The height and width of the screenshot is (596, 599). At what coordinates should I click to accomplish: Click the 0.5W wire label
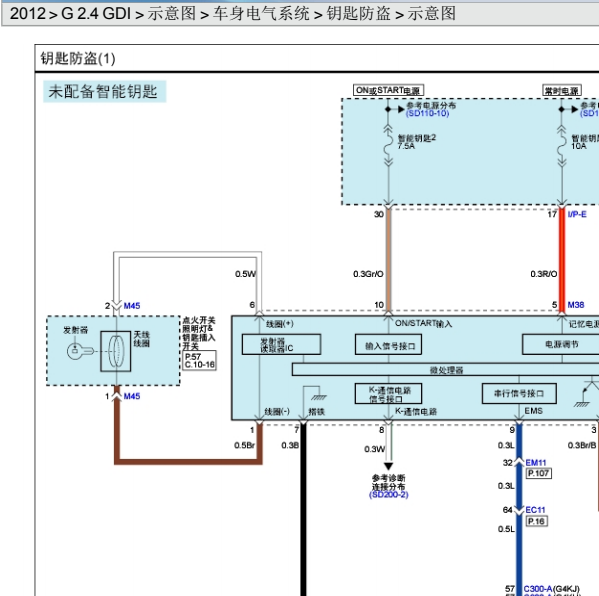(x=245, y=274)
